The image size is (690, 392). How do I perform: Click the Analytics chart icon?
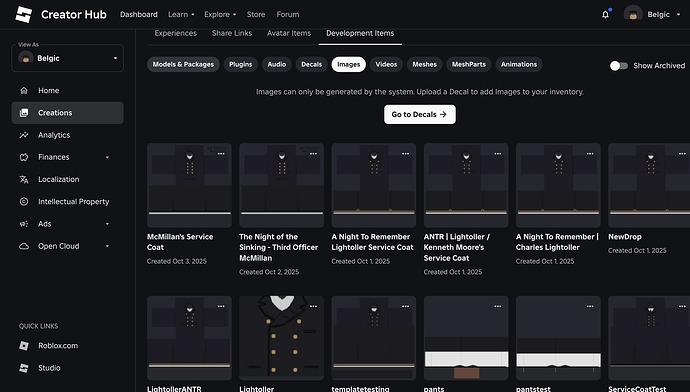pos(24,135)
